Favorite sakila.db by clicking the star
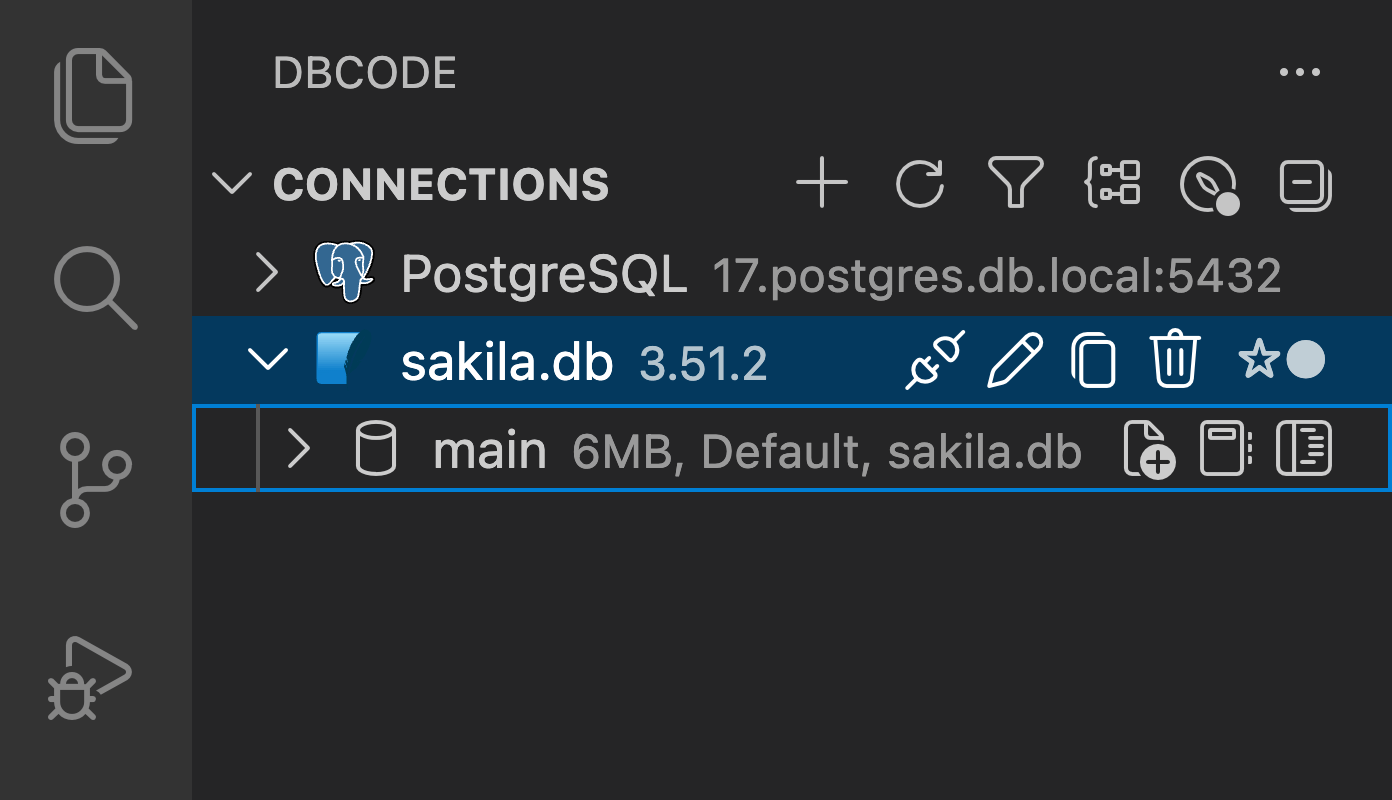This screenshot has width=1392, height=800. 1260,360
